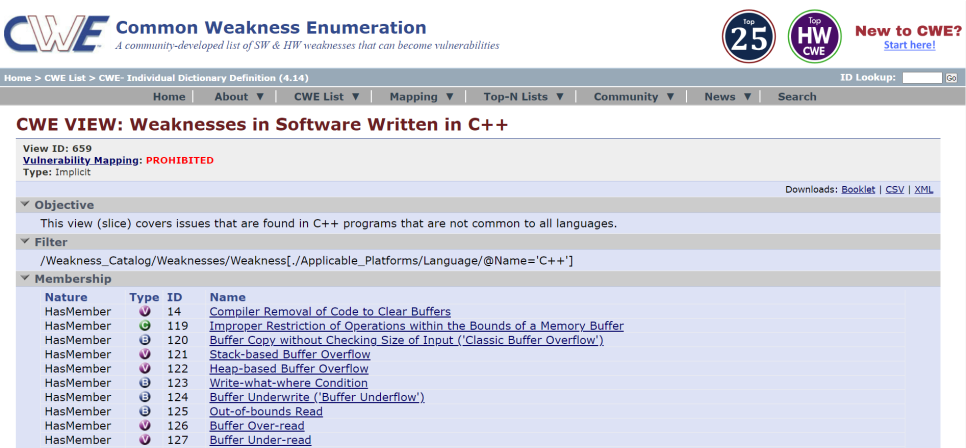Open the Top HW CWE badge
The width and height of the screenshot is (966, 448).
coord(814,36)
